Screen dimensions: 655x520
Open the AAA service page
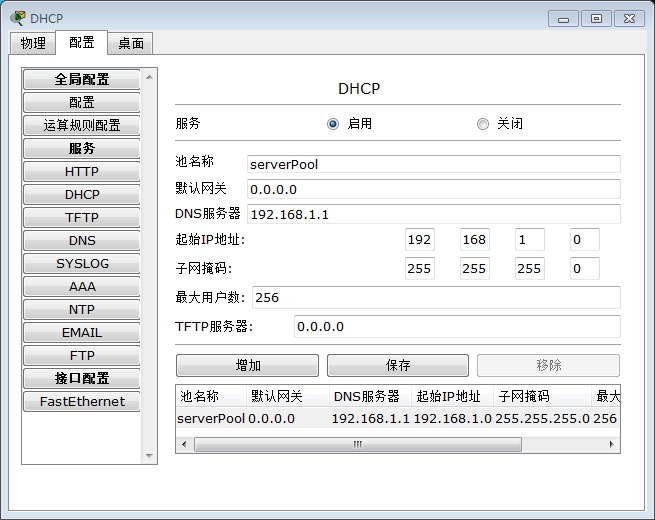tap(82, 287)
